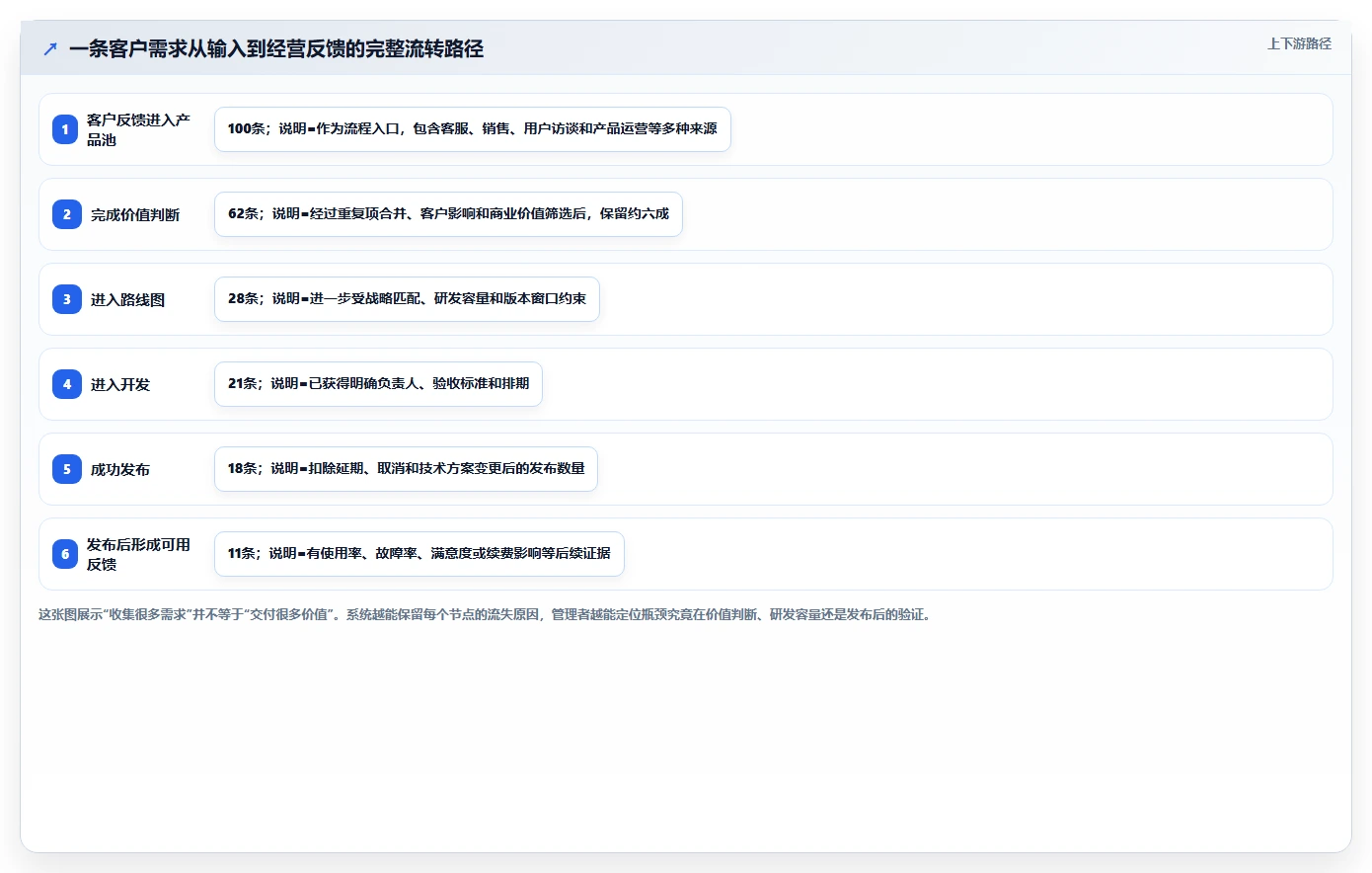Click the 18条 description box
Screen dimensions: 1372x873
tap(406, 469)
